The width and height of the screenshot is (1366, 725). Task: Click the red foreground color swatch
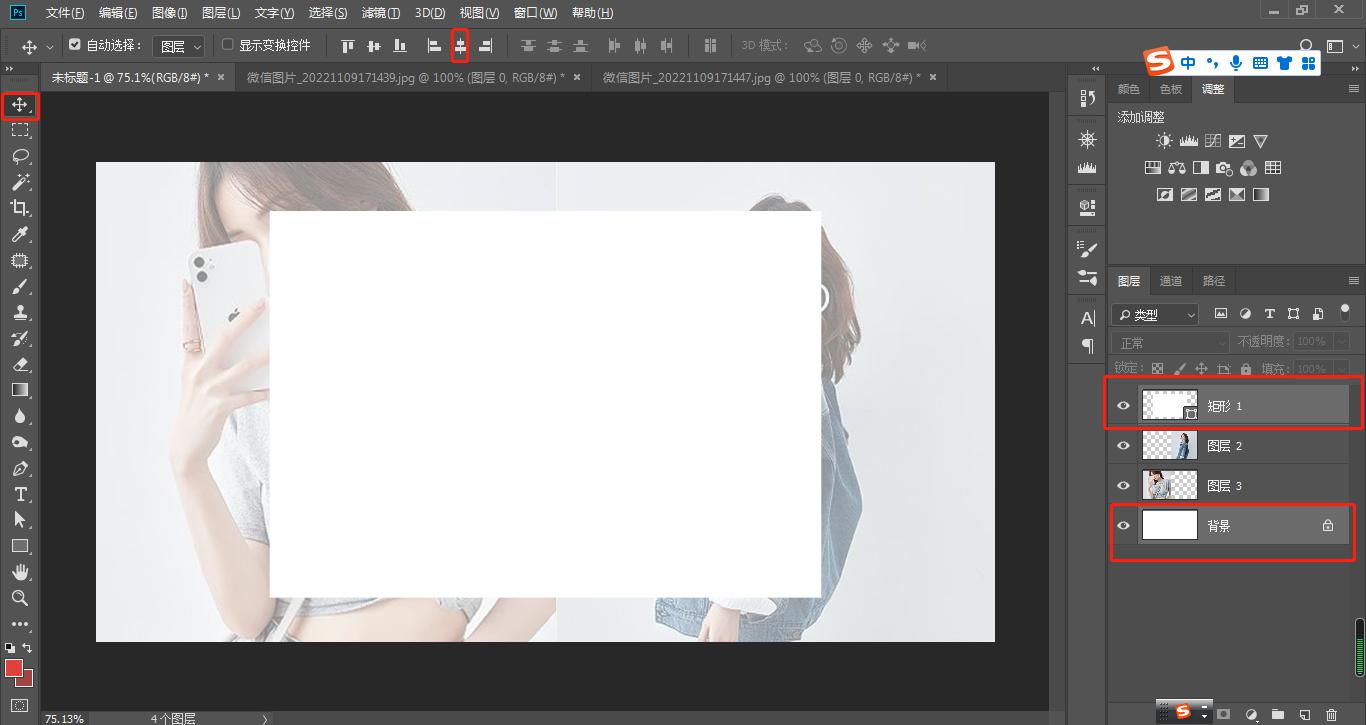(x=14, y=667)
